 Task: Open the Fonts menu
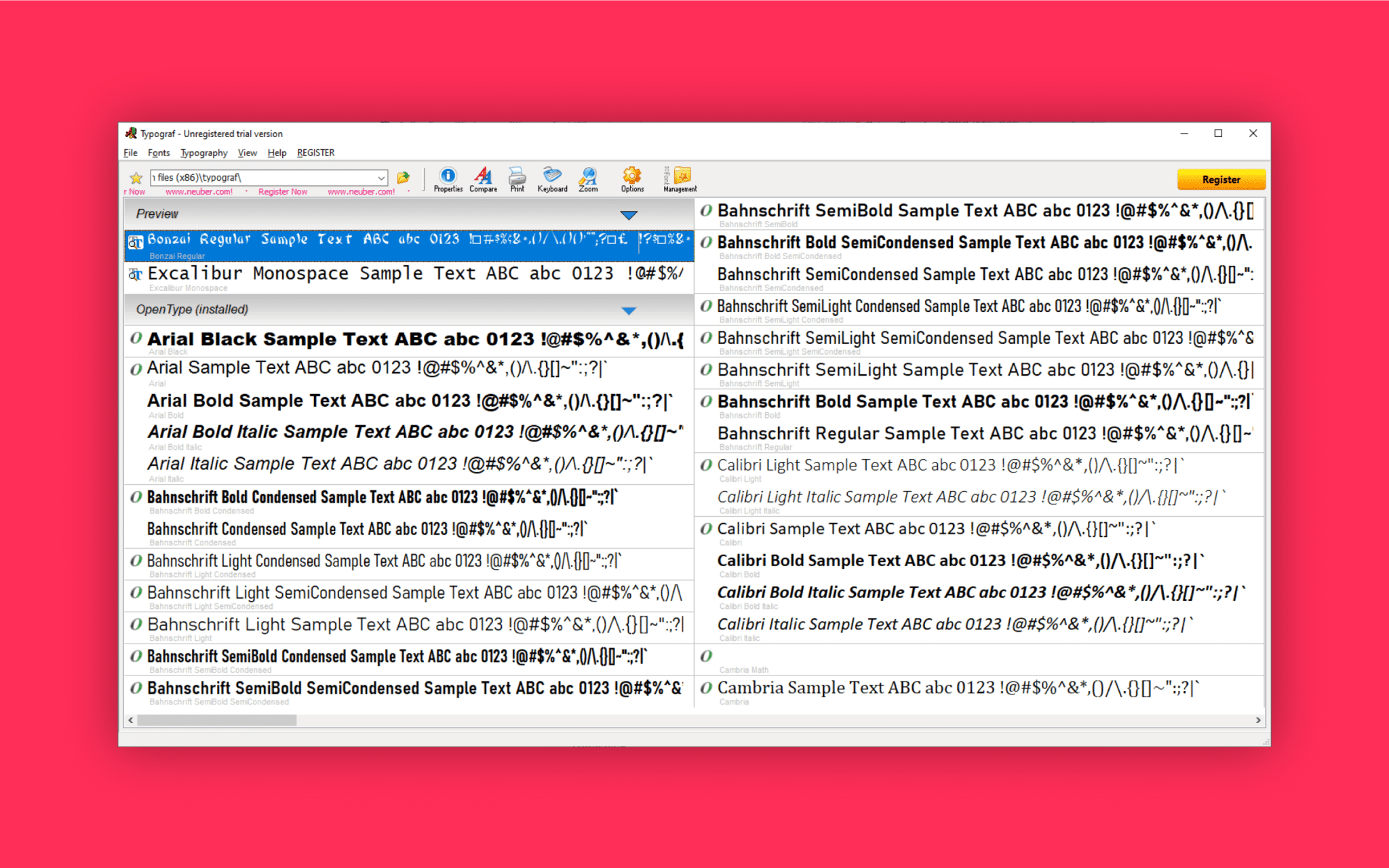click(159, 153)
